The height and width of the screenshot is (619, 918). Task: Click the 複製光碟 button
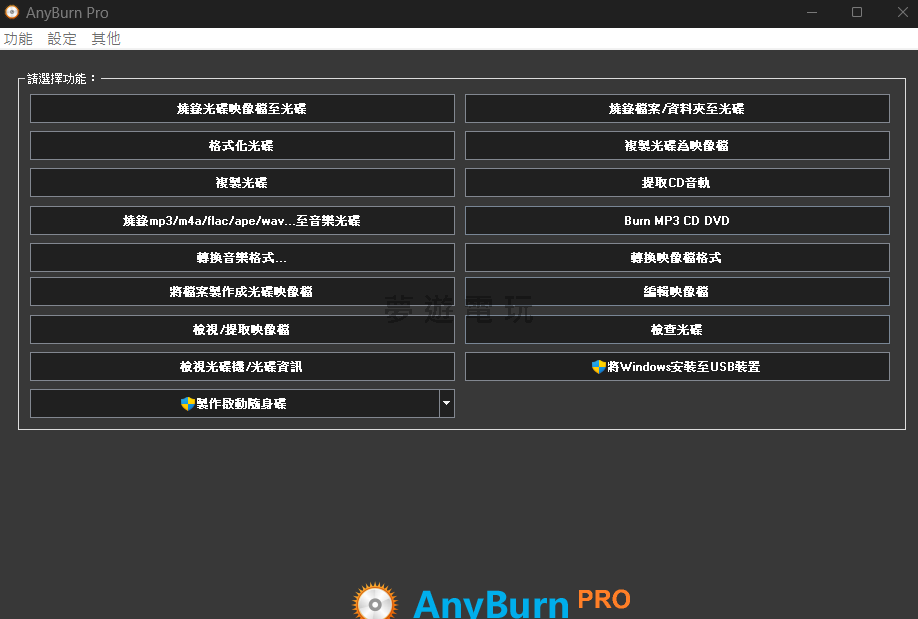(x=242, y=183)
